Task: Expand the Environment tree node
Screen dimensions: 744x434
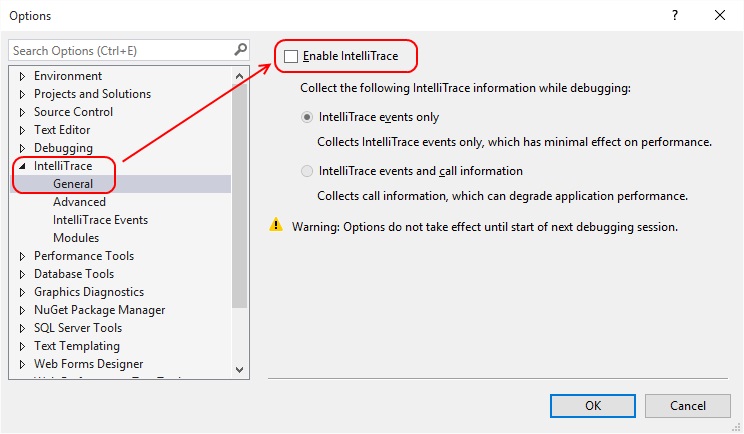Action: coord(23,76)
